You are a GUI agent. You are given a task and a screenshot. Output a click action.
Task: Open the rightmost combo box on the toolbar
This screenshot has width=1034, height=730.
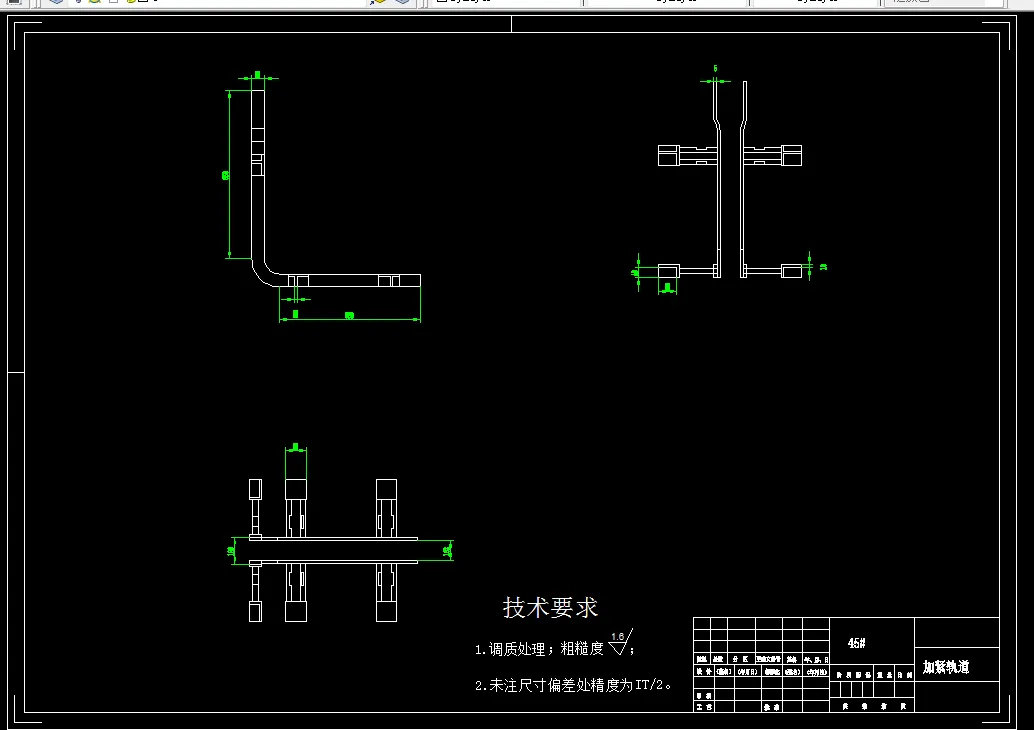coord(945,3)
